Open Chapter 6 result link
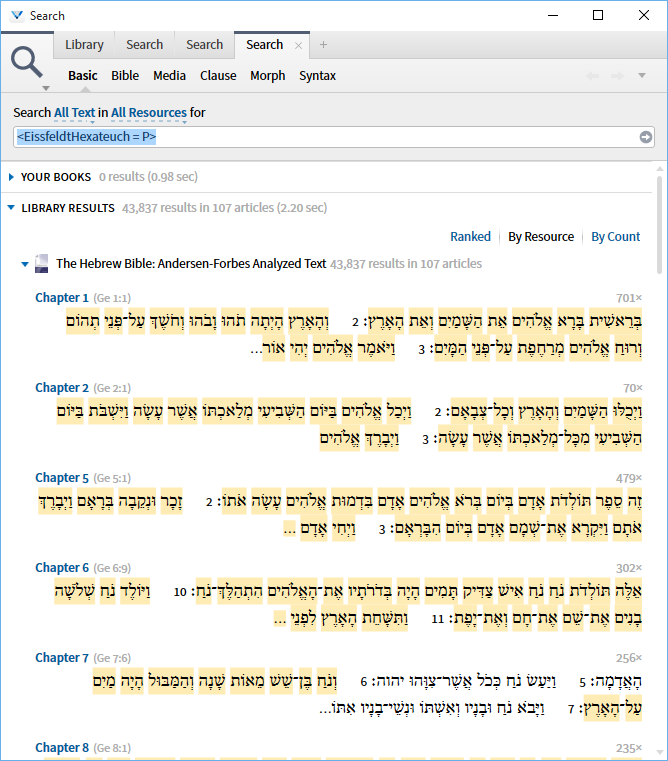The width and height of the screenshot is (668, 761). [62, 568]
